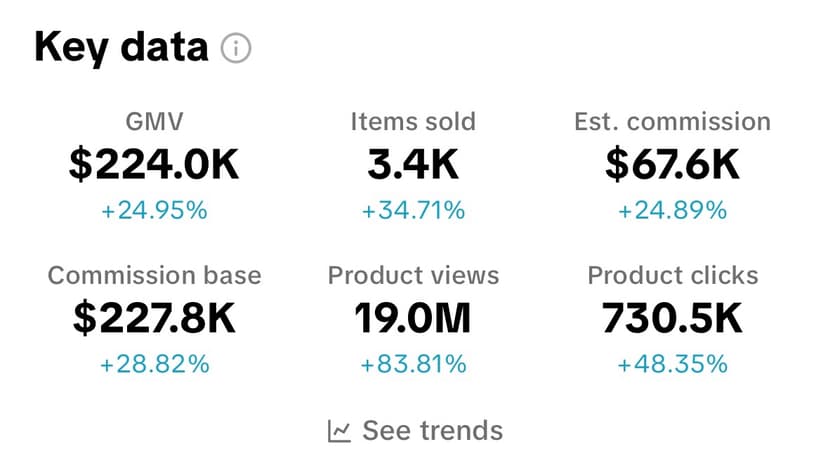Viewport: 828px width, 466px height.
Task: Click the 730.5K product clicks value
Action: (672, 318)
